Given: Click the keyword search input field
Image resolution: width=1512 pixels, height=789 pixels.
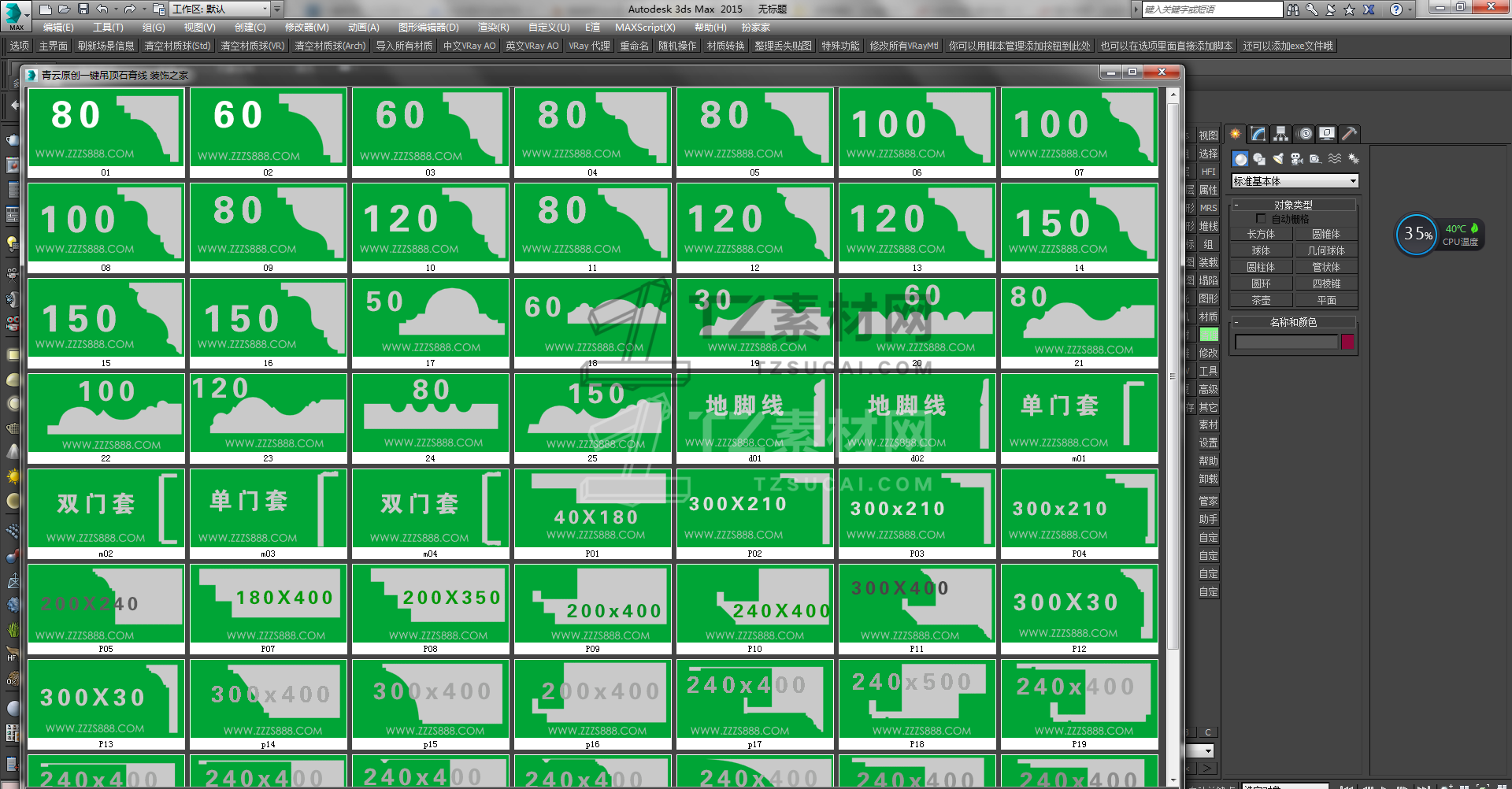Looking at the screenshot, I should (x=1211, y=9).
